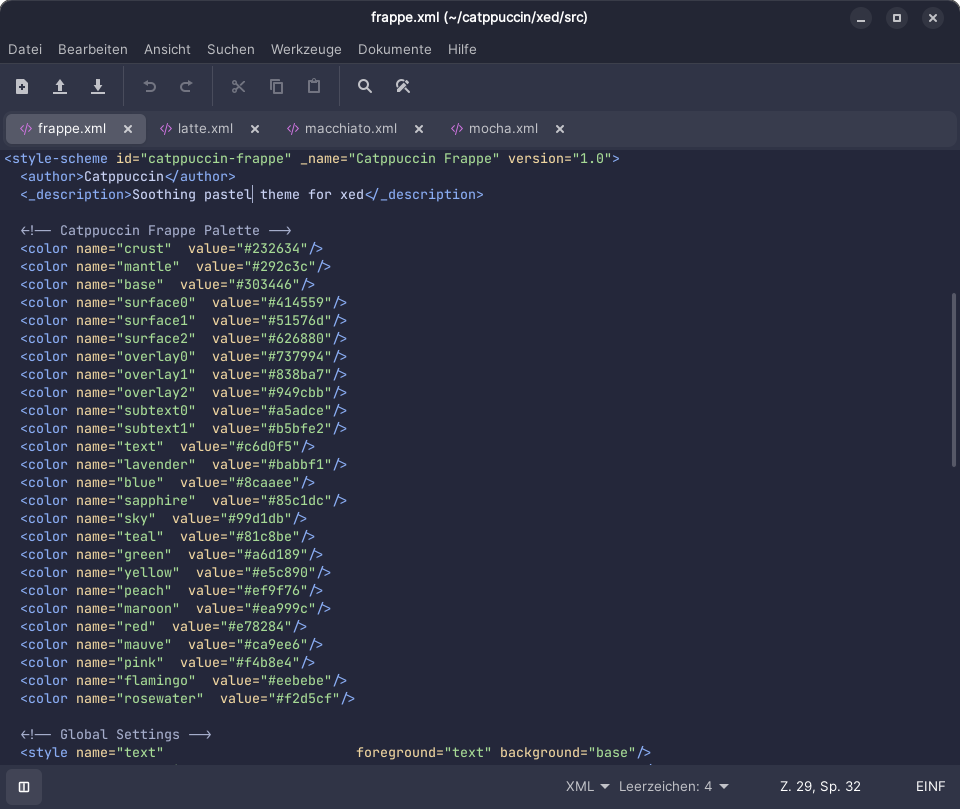Close the macchiato.xml tab

(419, 129)
